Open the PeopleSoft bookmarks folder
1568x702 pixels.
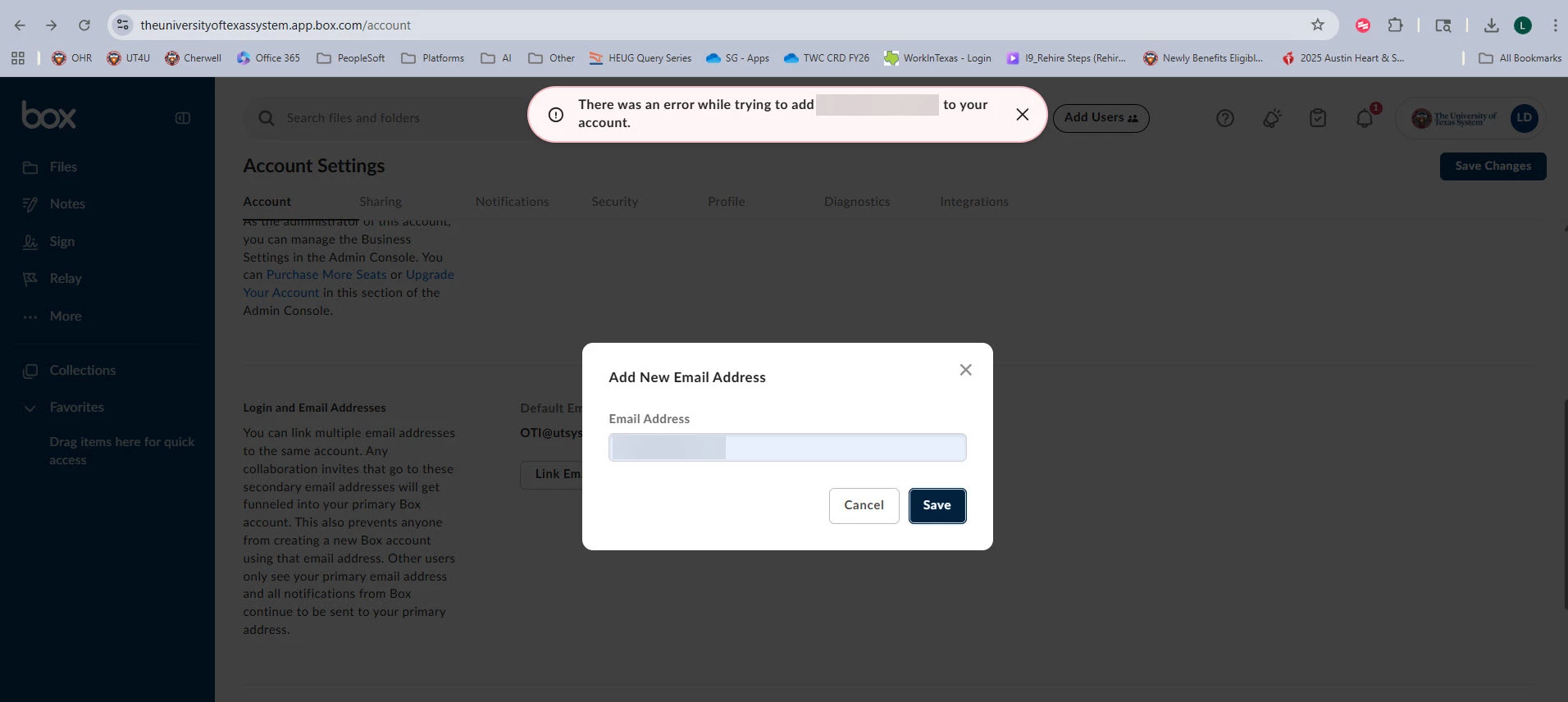[350, 58]
